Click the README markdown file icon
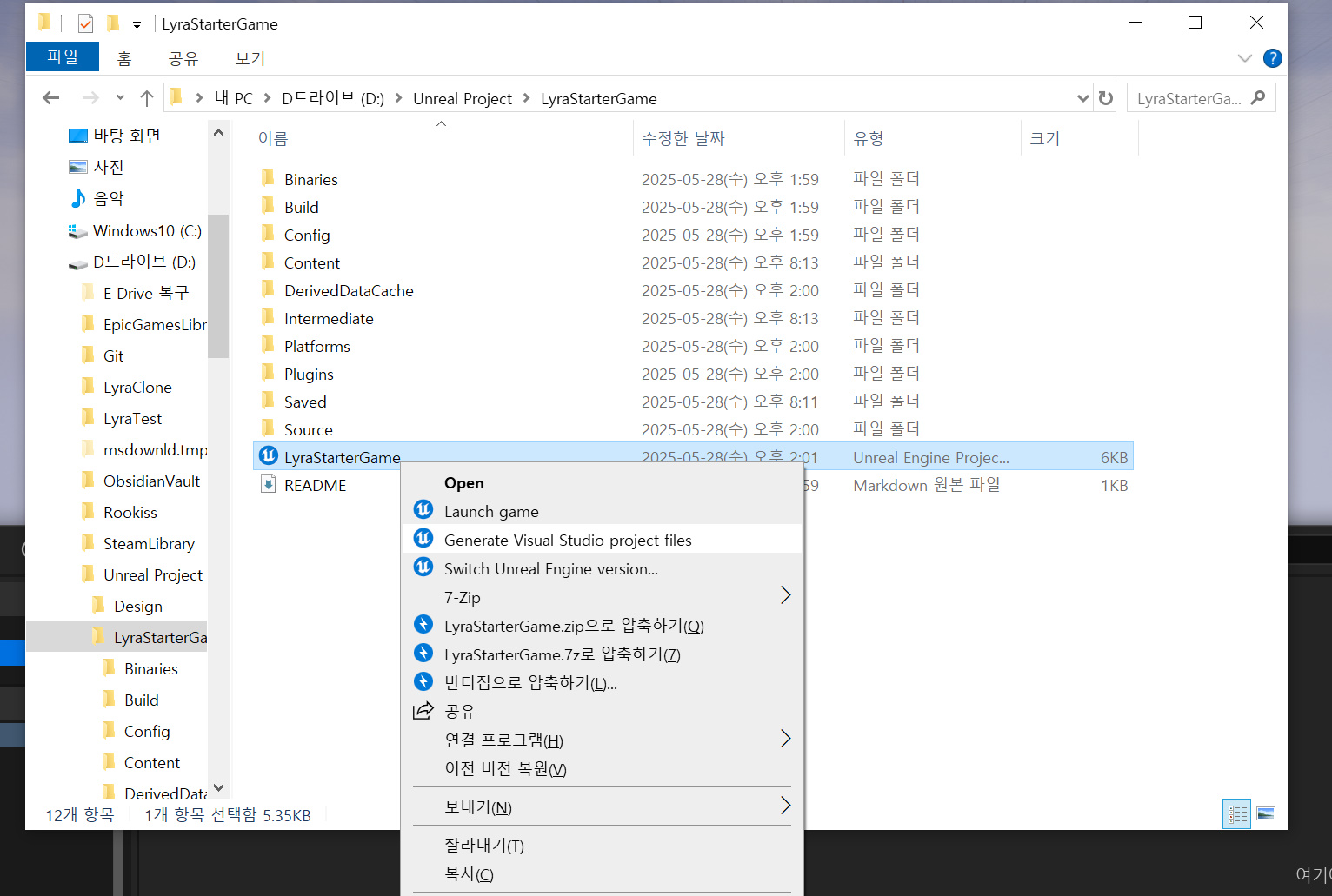The width and height of the screenshot is (1332, 896). (x=269, y=484)
